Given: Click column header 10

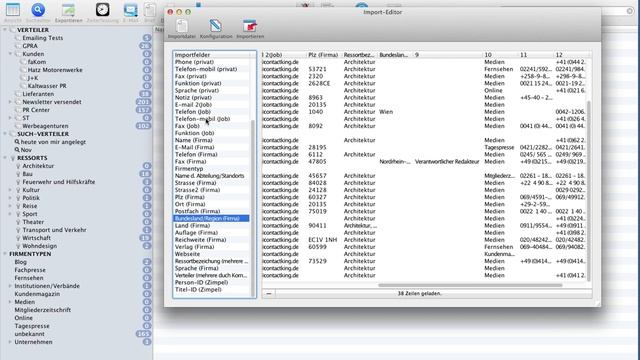Looking at the screenshot, I should (x=500, y=55).
